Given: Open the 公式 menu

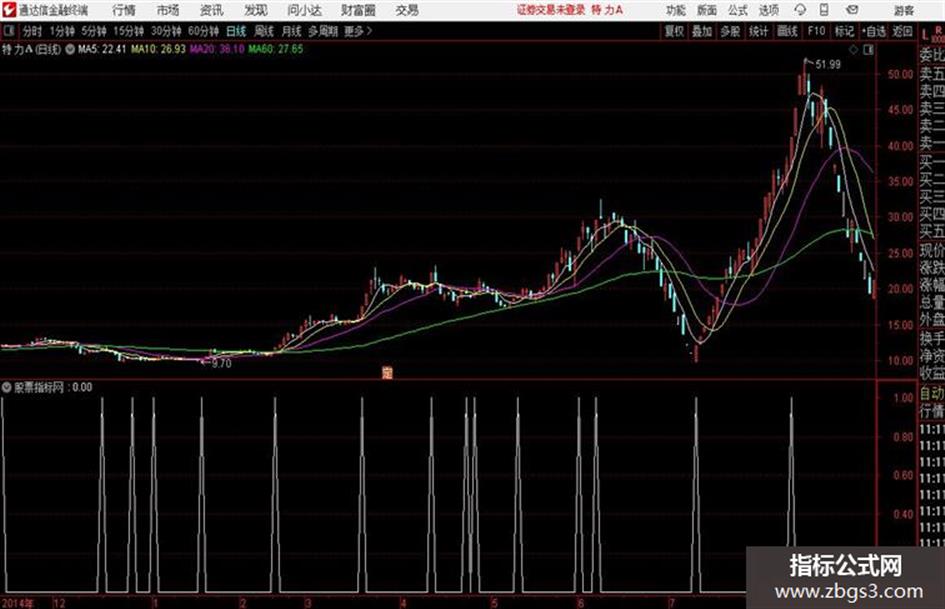Looking at the screenshot, I should tap(738, 10).
